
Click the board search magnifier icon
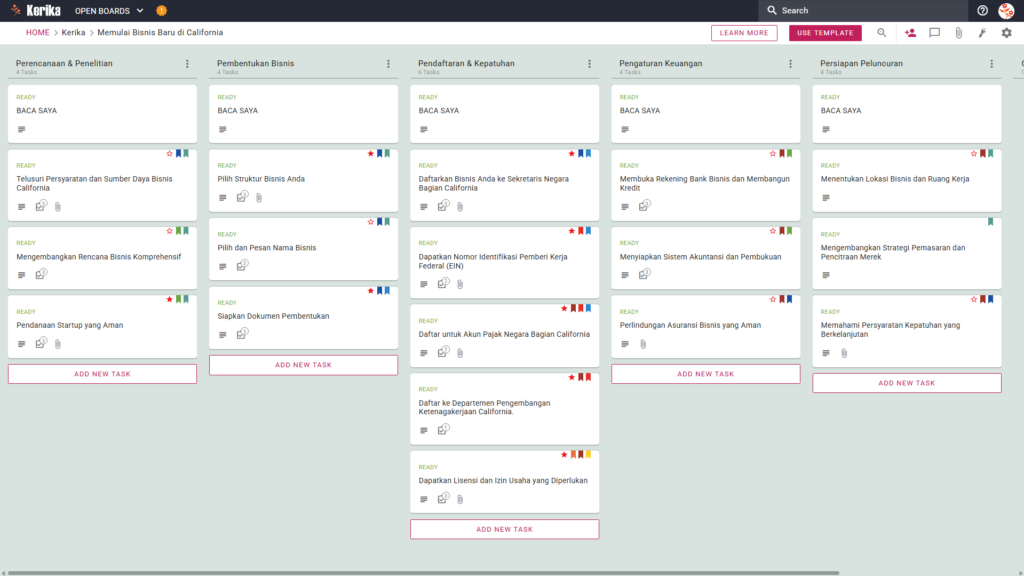882,33
